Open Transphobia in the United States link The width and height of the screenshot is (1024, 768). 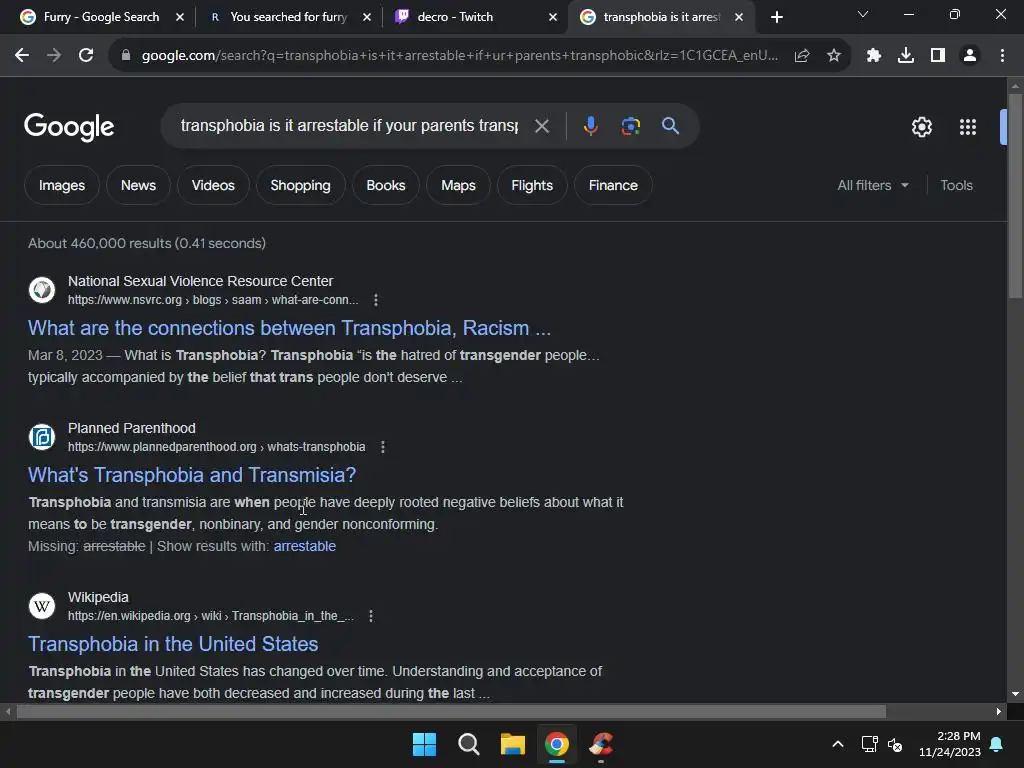173,644
